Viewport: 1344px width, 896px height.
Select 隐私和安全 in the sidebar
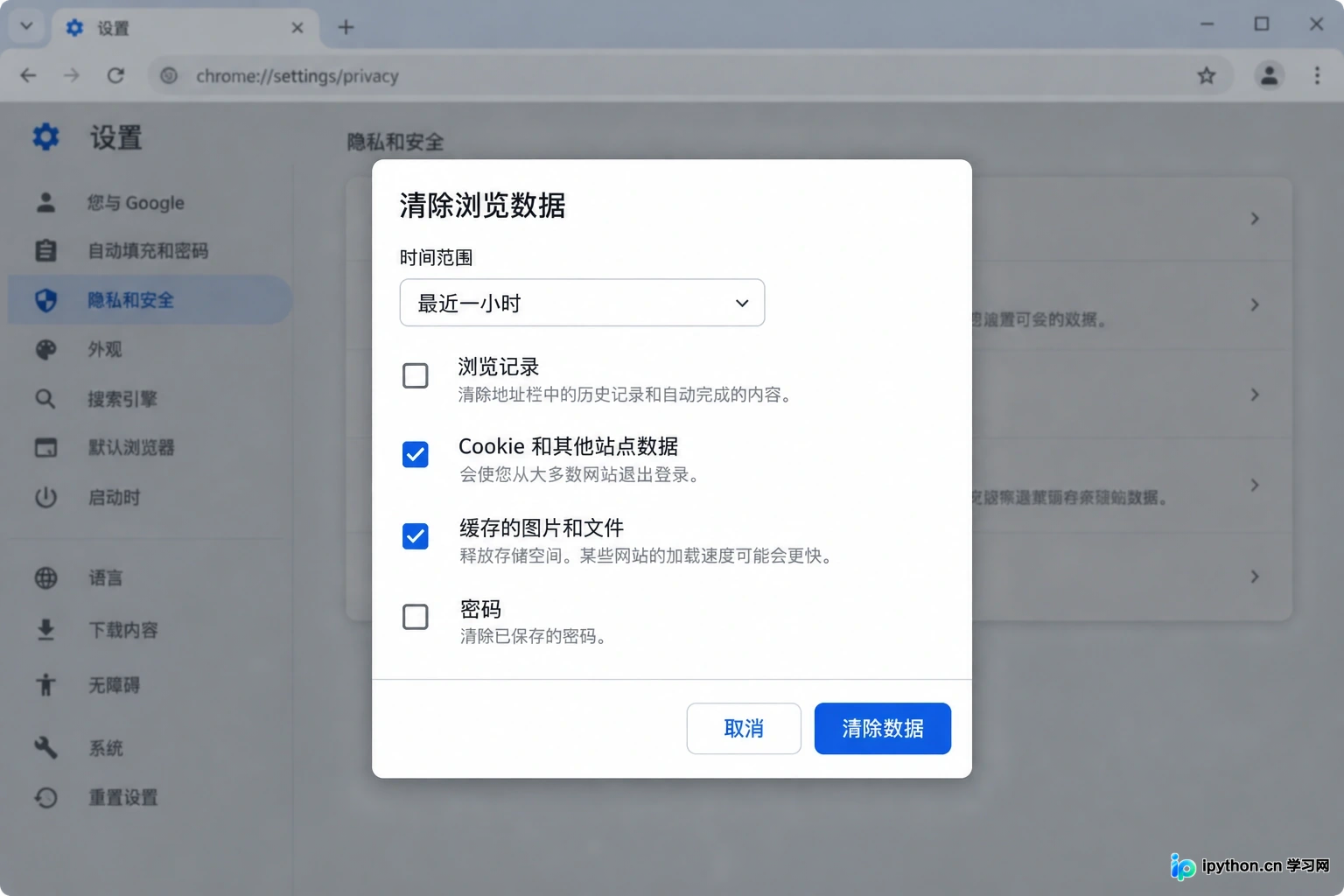click(x=150, y=300)
